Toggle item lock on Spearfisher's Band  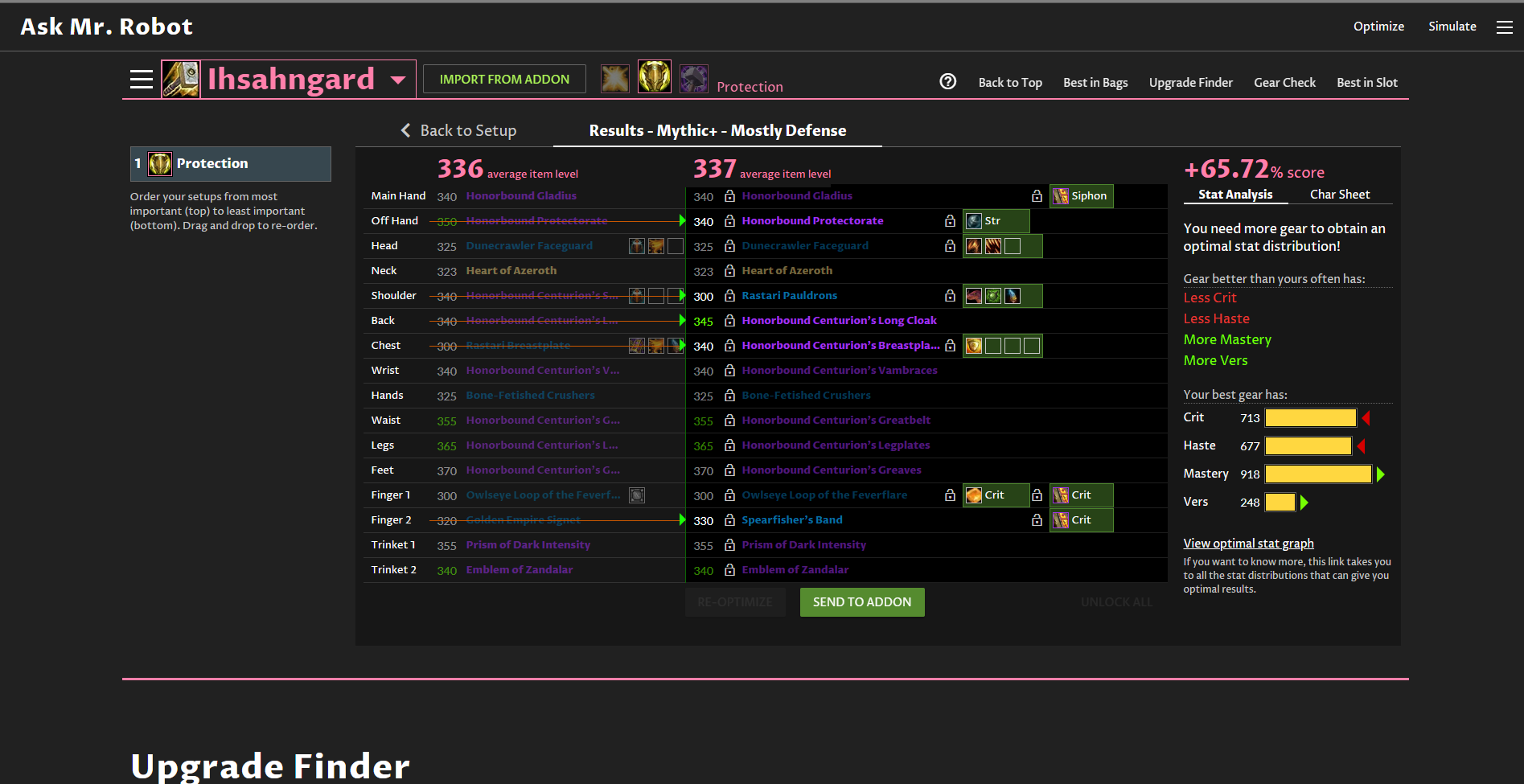coord(729,520)
